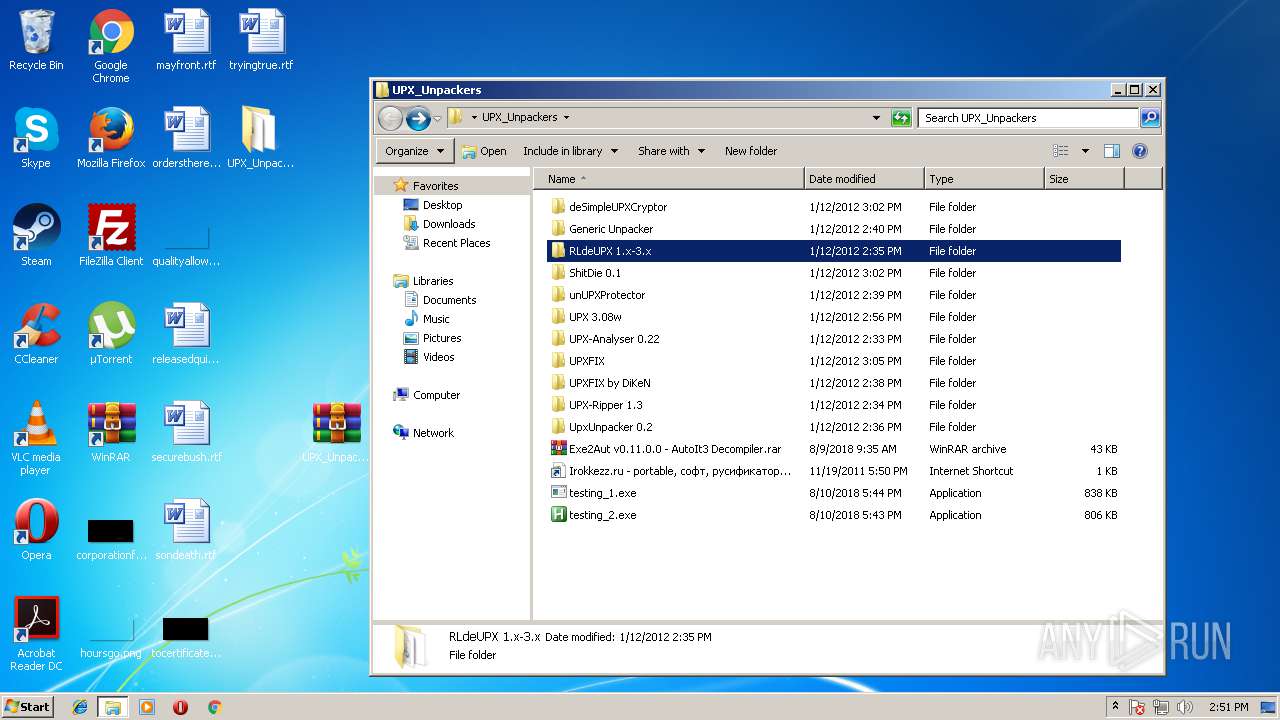Image resolution: width=1280 pixels, height=720 pixels.
Task: Sort by the Type column header
Action: pyautogui.click(x=984, y=179)
